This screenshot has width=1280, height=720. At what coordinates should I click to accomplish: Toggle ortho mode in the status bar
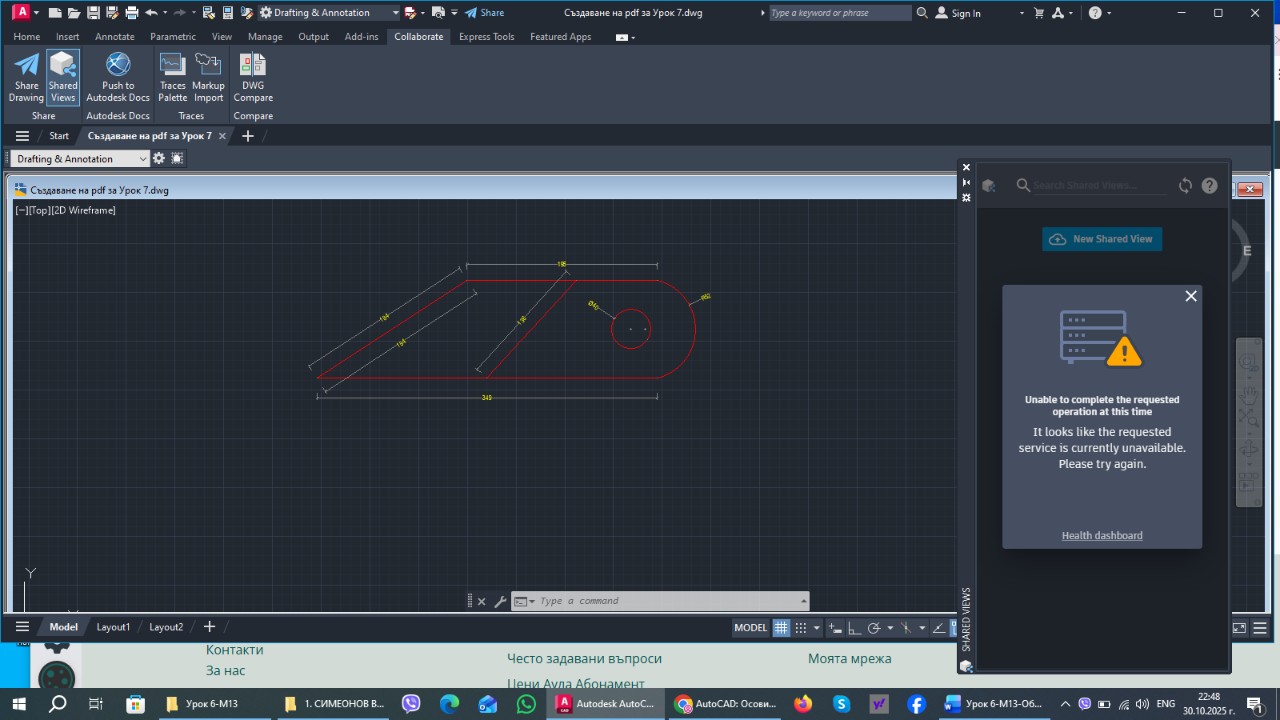point(853,628)
